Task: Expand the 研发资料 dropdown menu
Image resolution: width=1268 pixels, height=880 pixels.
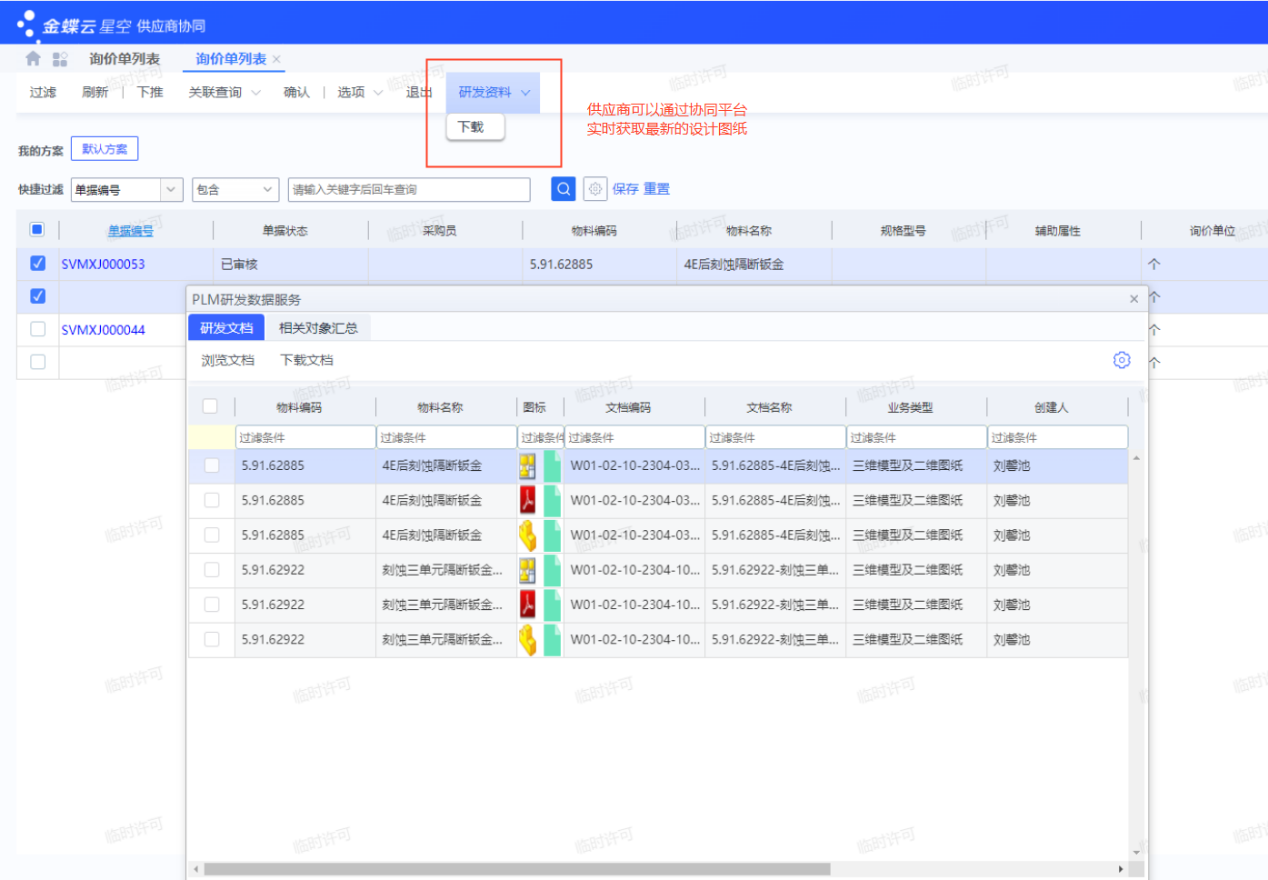Action: tap(494, 92)
